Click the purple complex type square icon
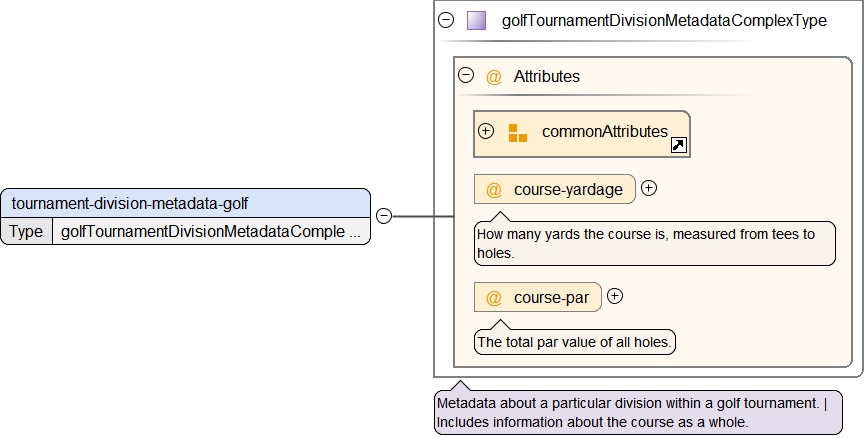The height and width of the screenshot is (438, 865). [x=476, y=20]
